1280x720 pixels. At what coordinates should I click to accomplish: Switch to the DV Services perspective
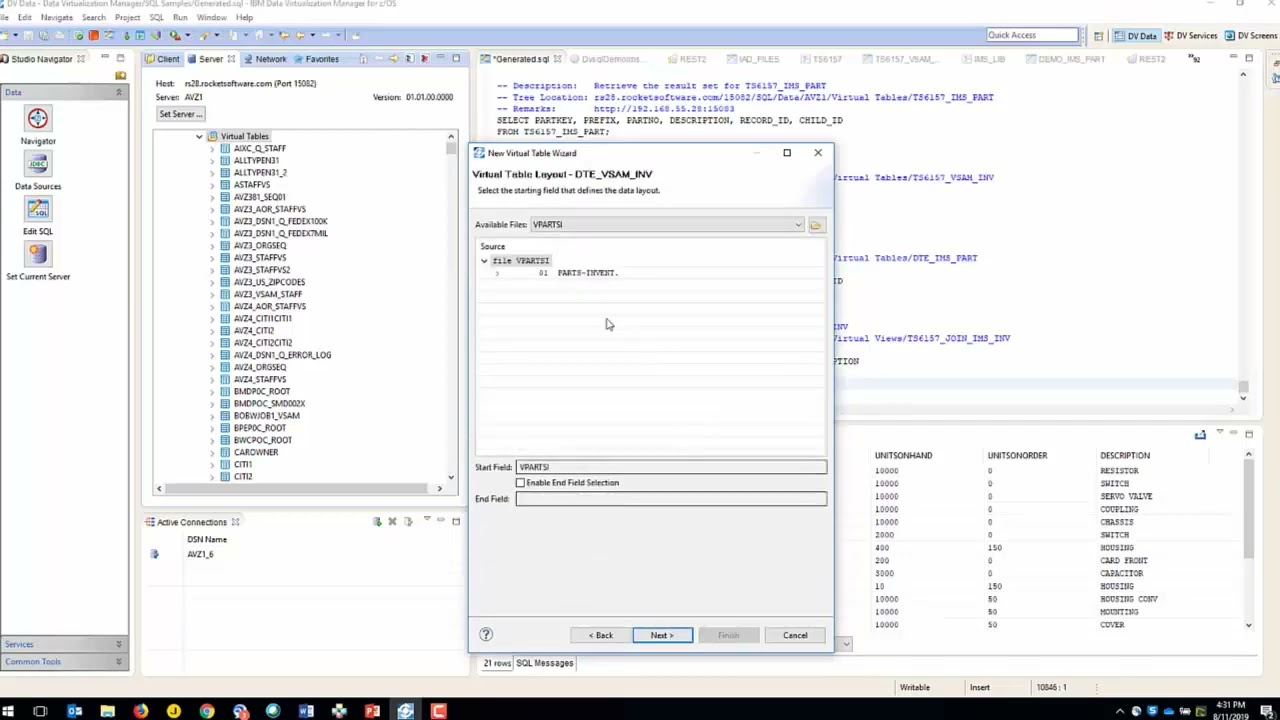coord(1190,36)
